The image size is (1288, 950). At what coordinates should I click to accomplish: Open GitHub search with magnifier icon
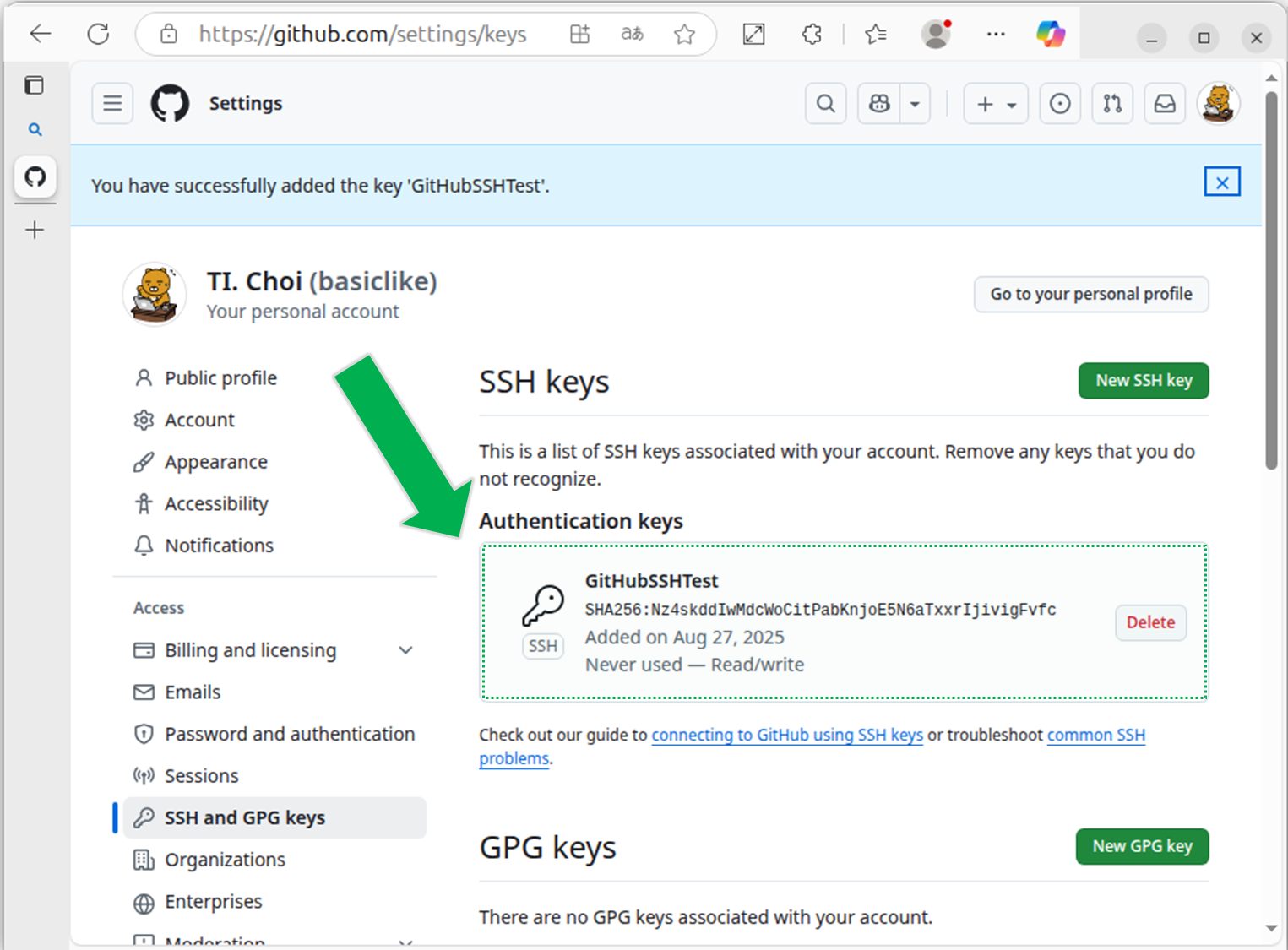point(826,103)
